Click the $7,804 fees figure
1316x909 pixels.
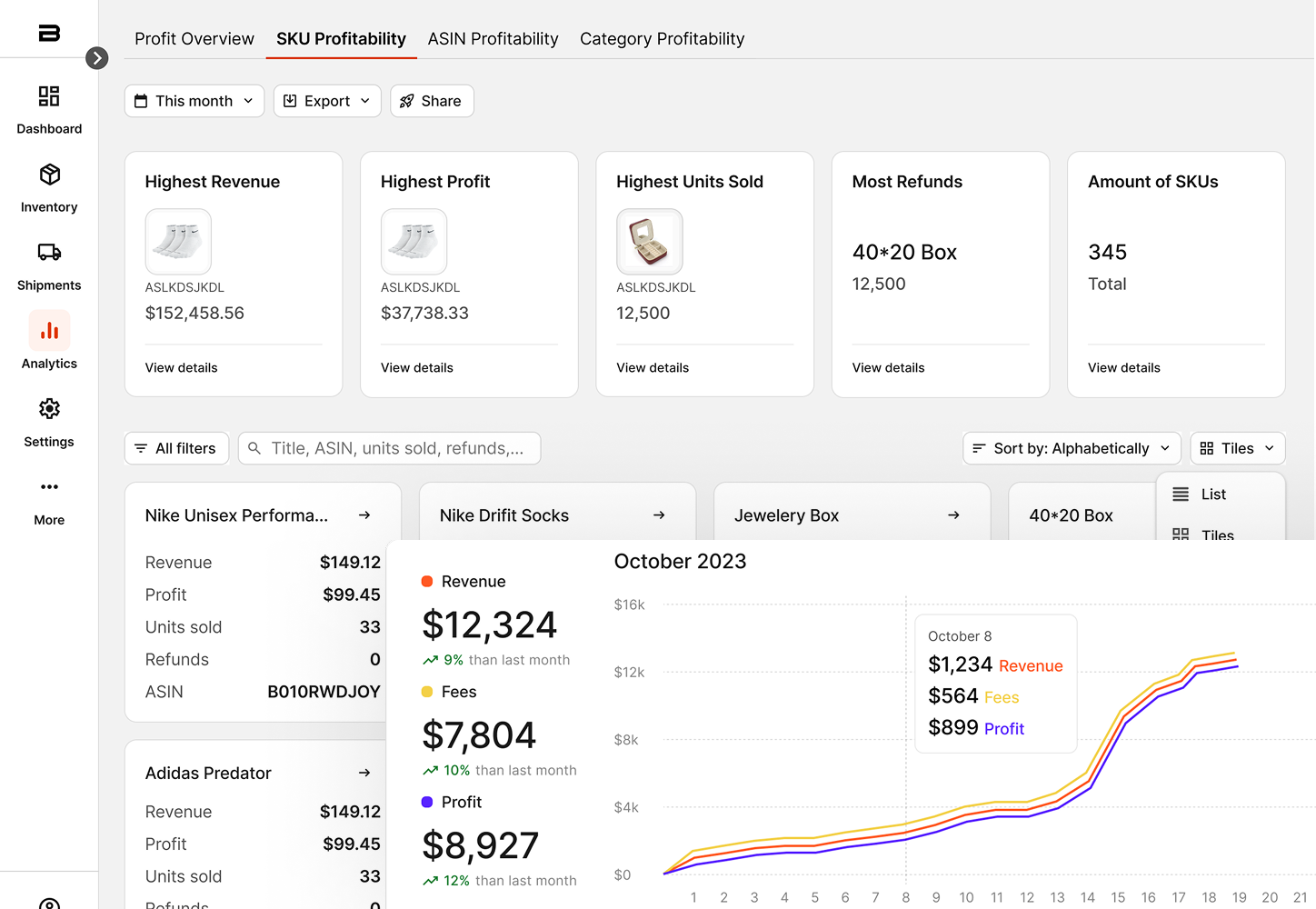point(479,735)
